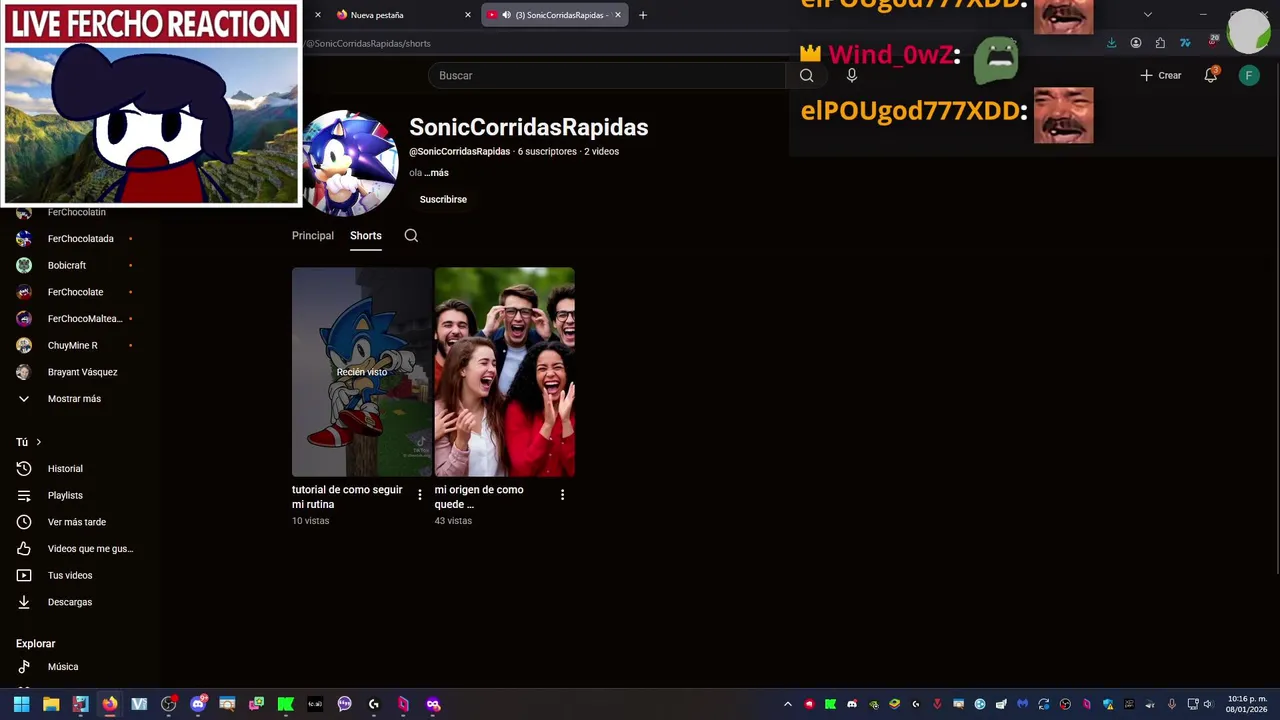Open the channel search magnifier next to Shorts

click(x=411, y=236)
